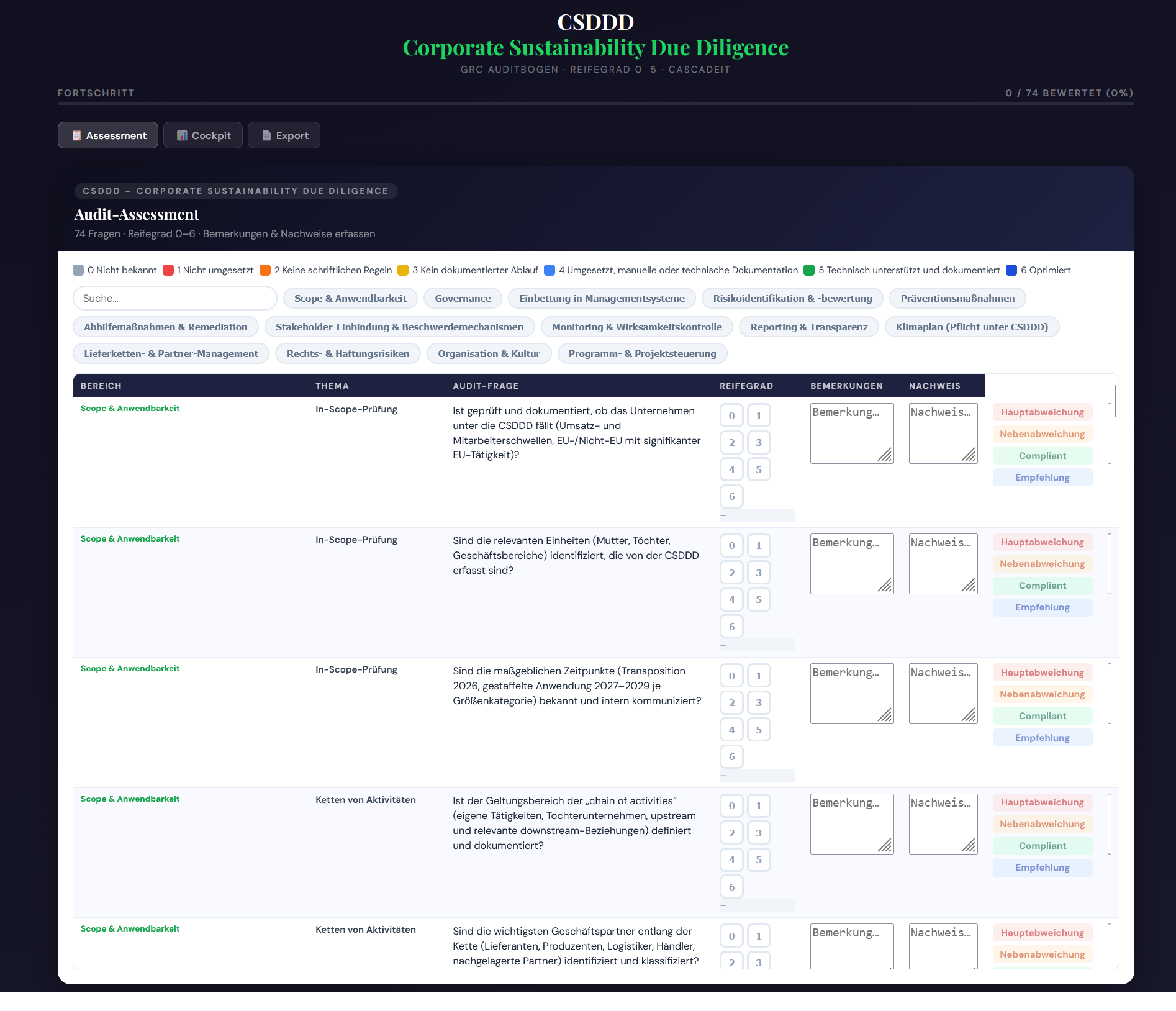Mark 'relevanten Einheiten' question as Hauptabweichung
Screen dimensions: 1176x1011
(x=1043, y=542)
